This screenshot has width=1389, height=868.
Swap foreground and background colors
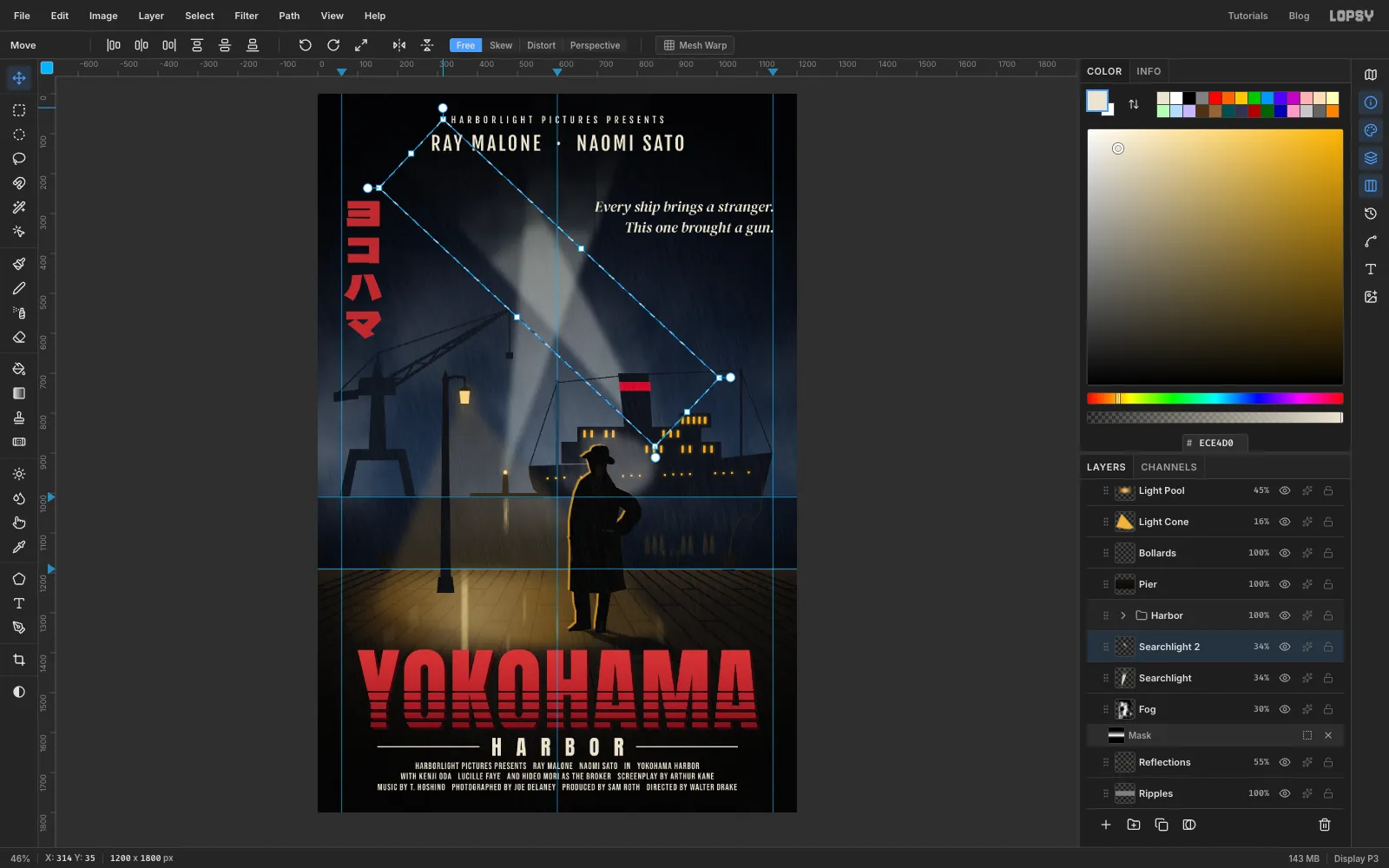point(1134,104)
